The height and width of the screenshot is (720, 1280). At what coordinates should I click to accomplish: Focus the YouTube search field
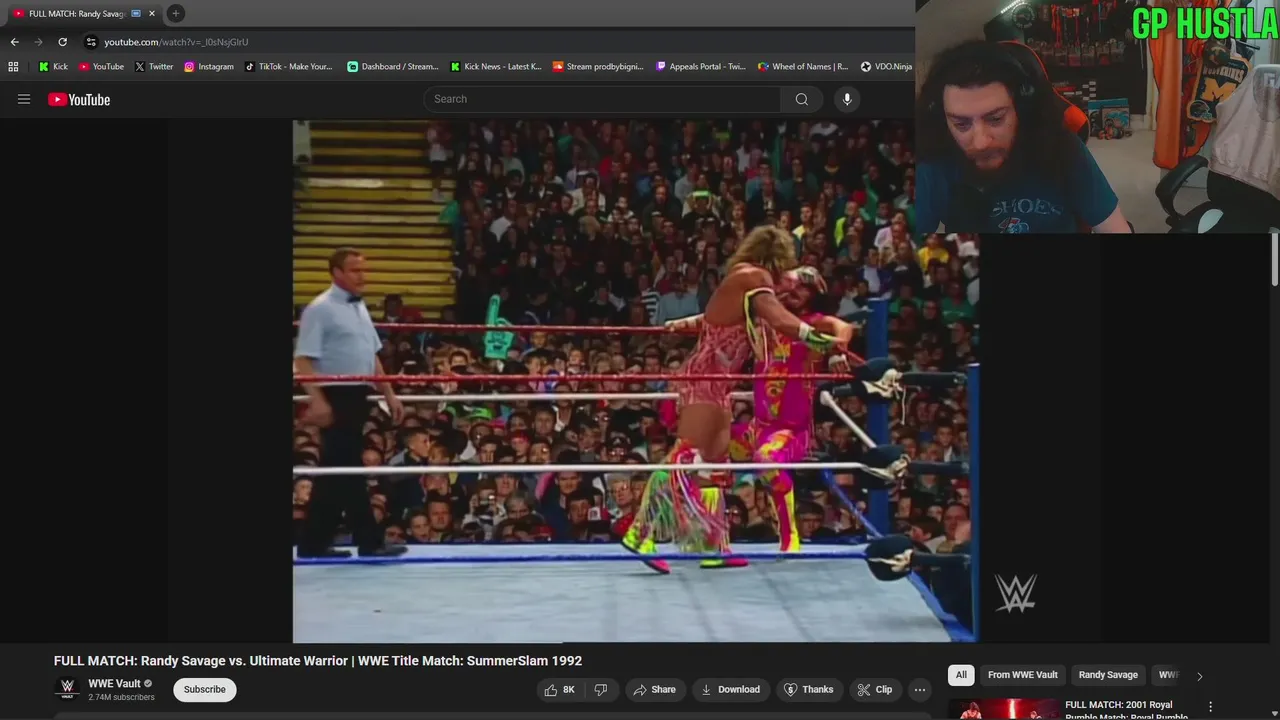pos(603,99)
